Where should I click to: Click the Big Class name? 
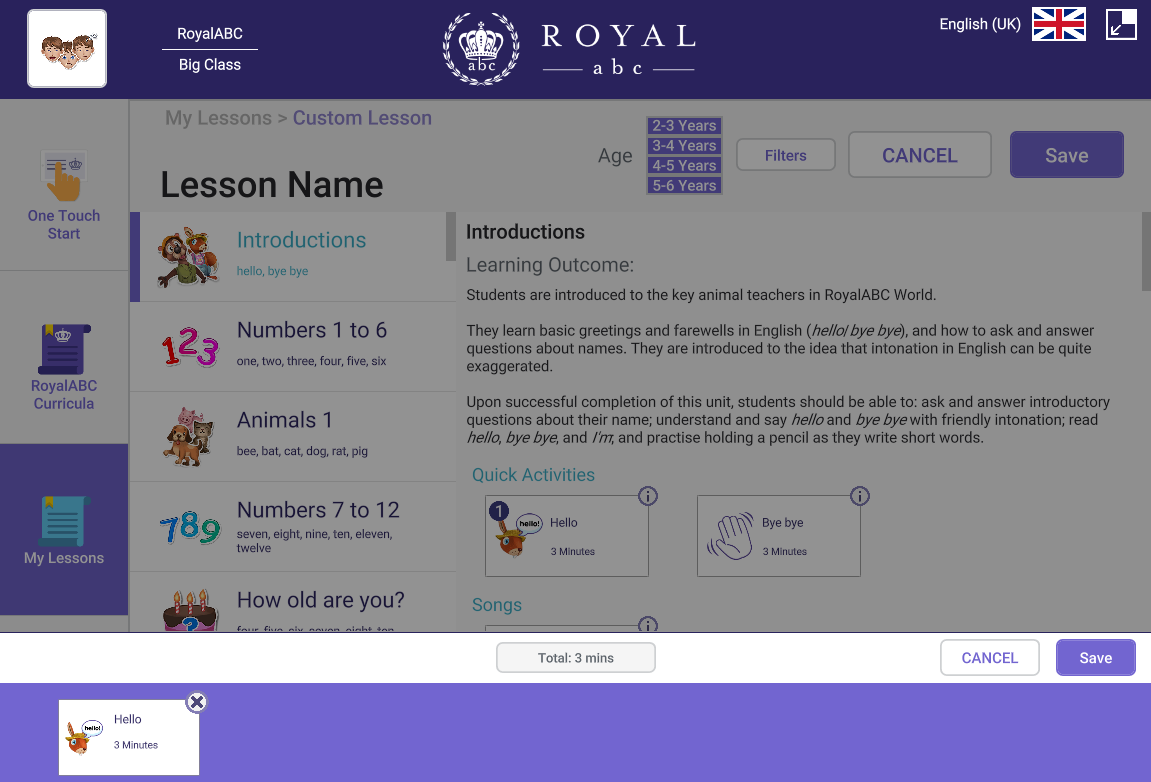click(210, 65)
